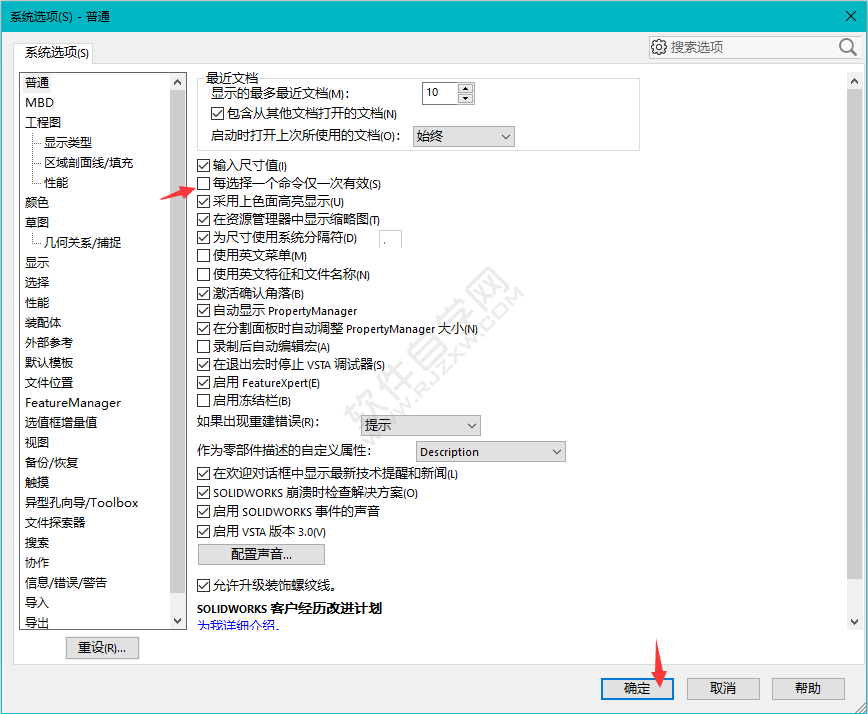Increase recent documents count with up arrow
This screenshot has height=714, width=868.
(465, 85)
